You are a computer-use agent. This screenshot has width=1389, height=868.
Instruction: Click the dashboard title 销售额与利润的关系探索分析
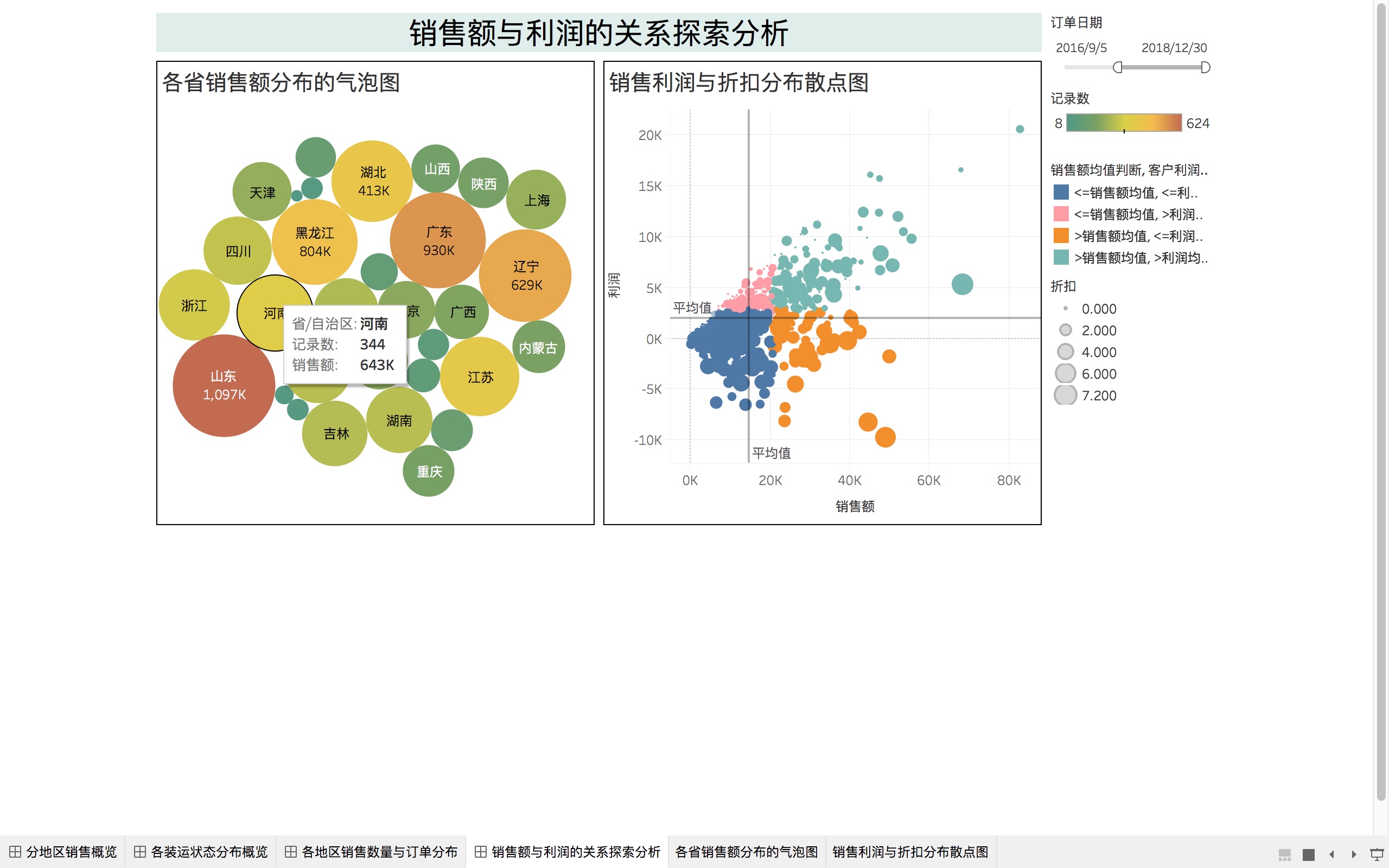click(x=598, y=33)
